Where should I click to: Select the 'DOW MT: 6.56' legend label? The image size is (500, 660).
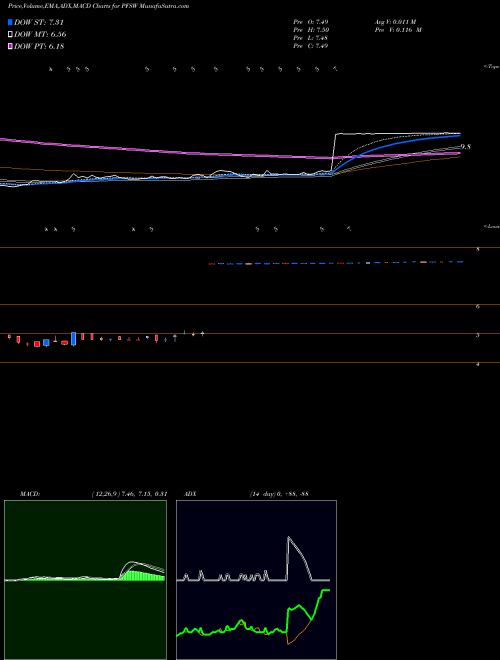pos(40,35)
